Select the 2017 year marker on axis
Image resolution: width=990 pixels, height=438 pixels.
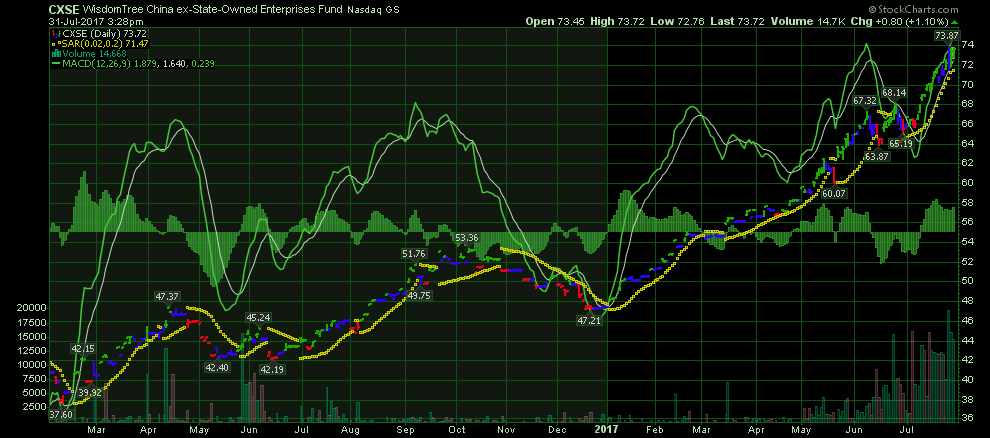[x=606, y=428]
